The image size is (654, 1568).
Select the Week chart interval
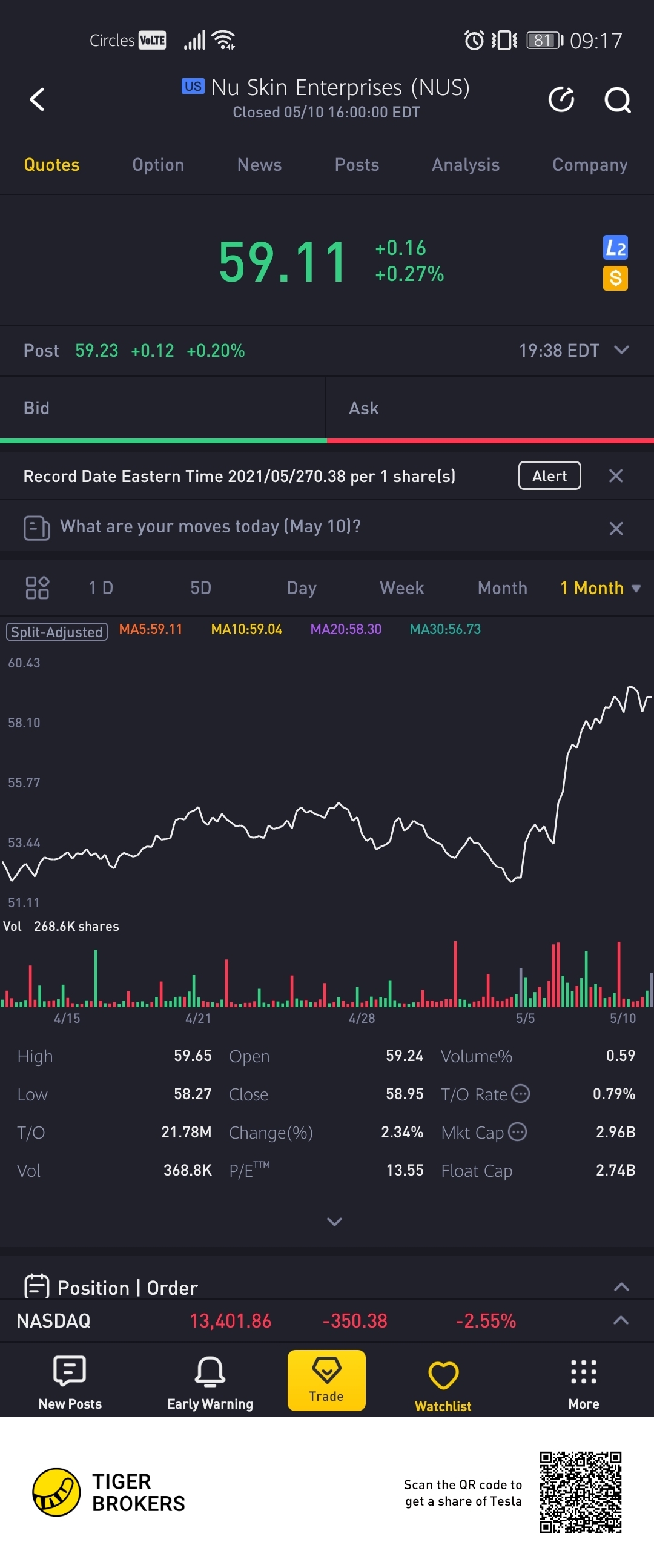(x=401, y=587)
